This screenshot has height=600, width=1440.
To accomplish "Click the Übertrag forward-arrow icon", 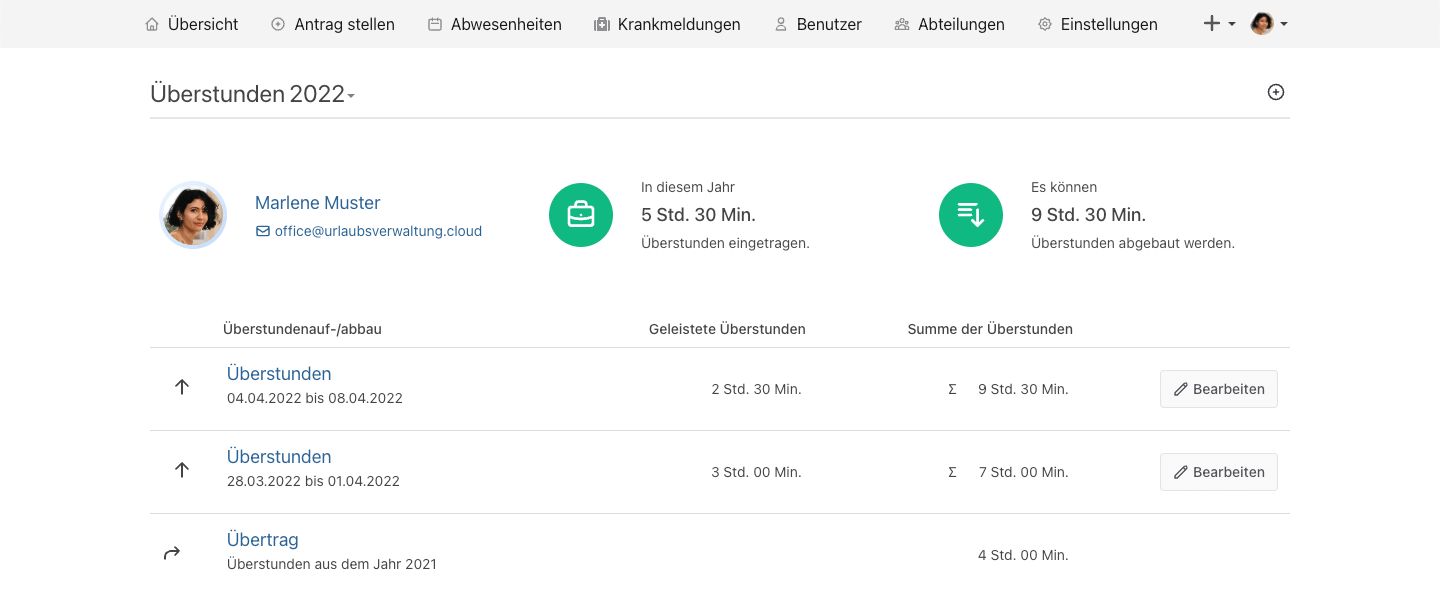I will coord(172,552).
